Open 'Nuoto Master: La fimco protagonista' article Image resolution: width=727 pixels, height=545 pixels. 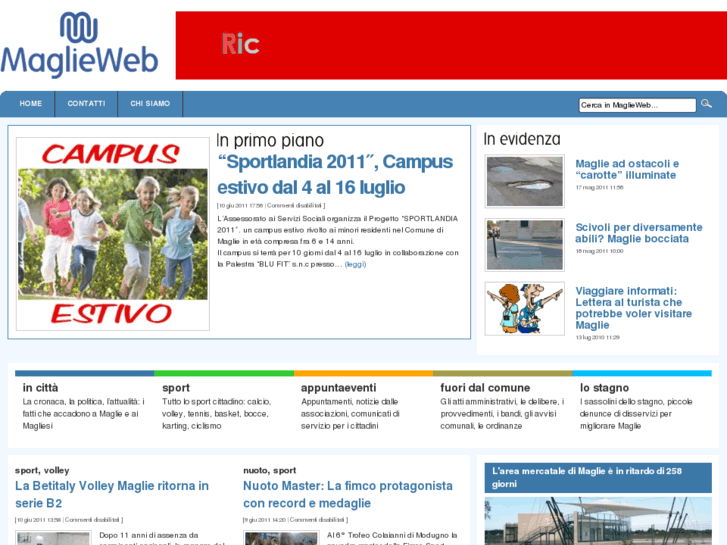click(x=348, y=494)
